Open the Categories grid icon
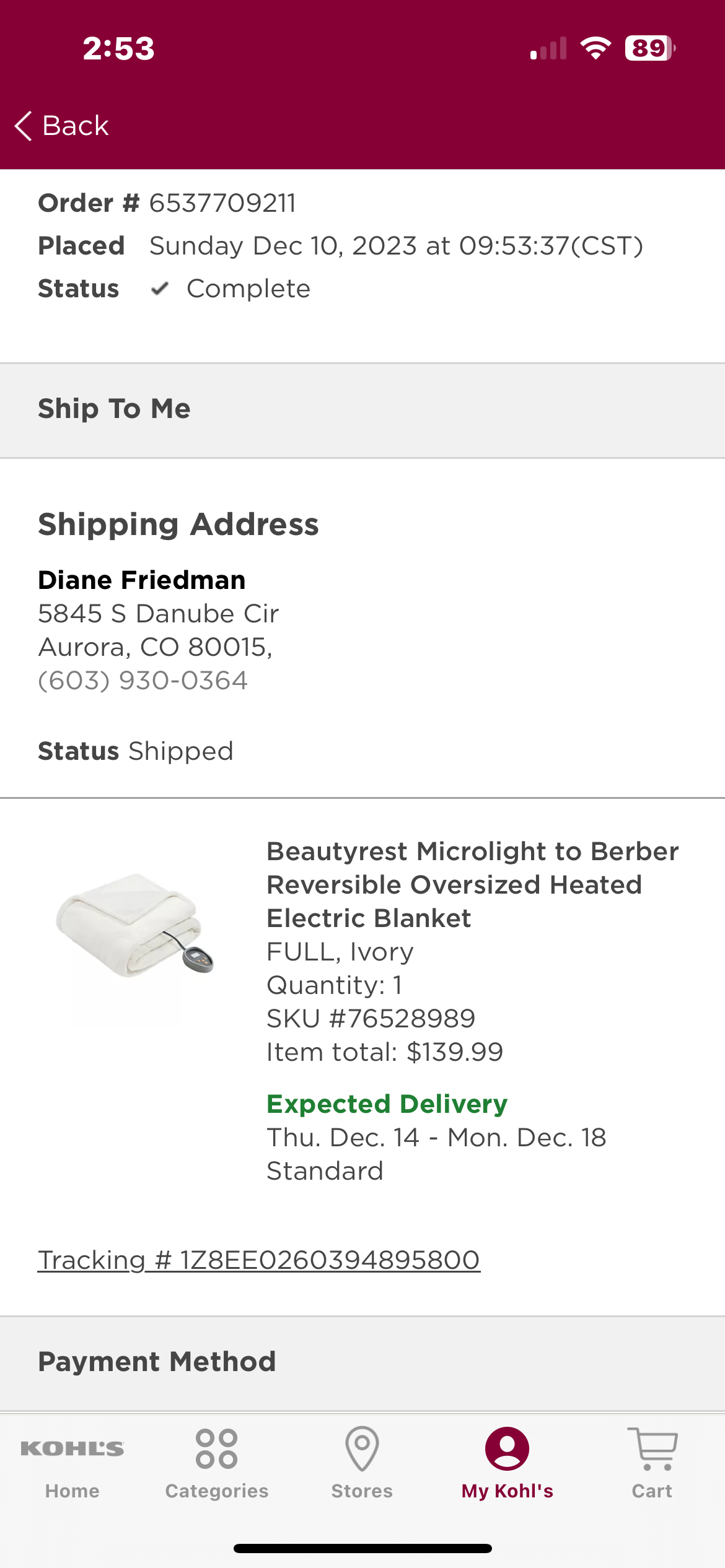This screenshot has width=725, height=1568. pos(216,1448)
